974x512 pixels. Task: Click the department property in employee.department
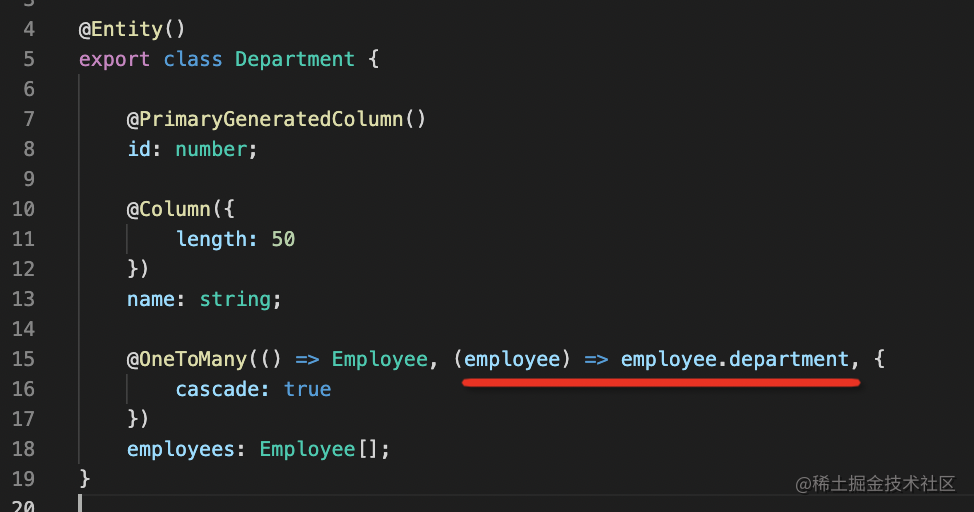coord(789,359)
